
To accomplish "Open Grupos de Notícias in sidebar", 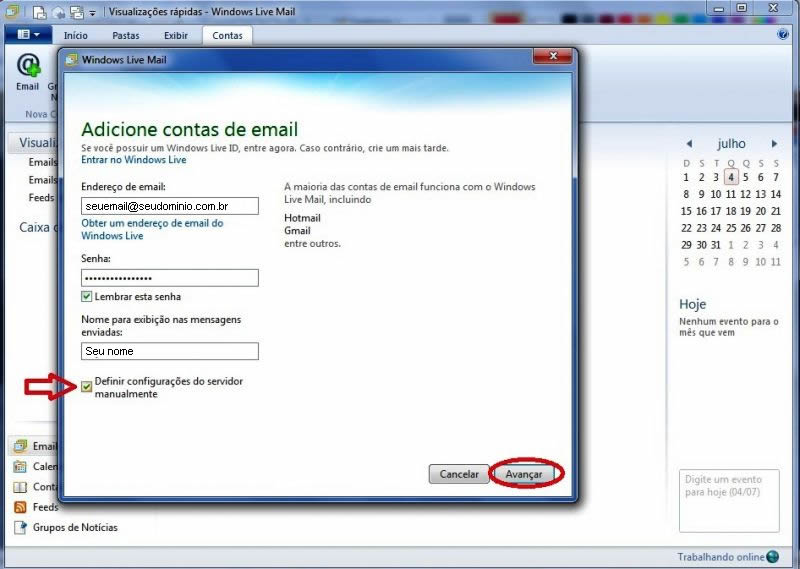I will tap(66, 527).
